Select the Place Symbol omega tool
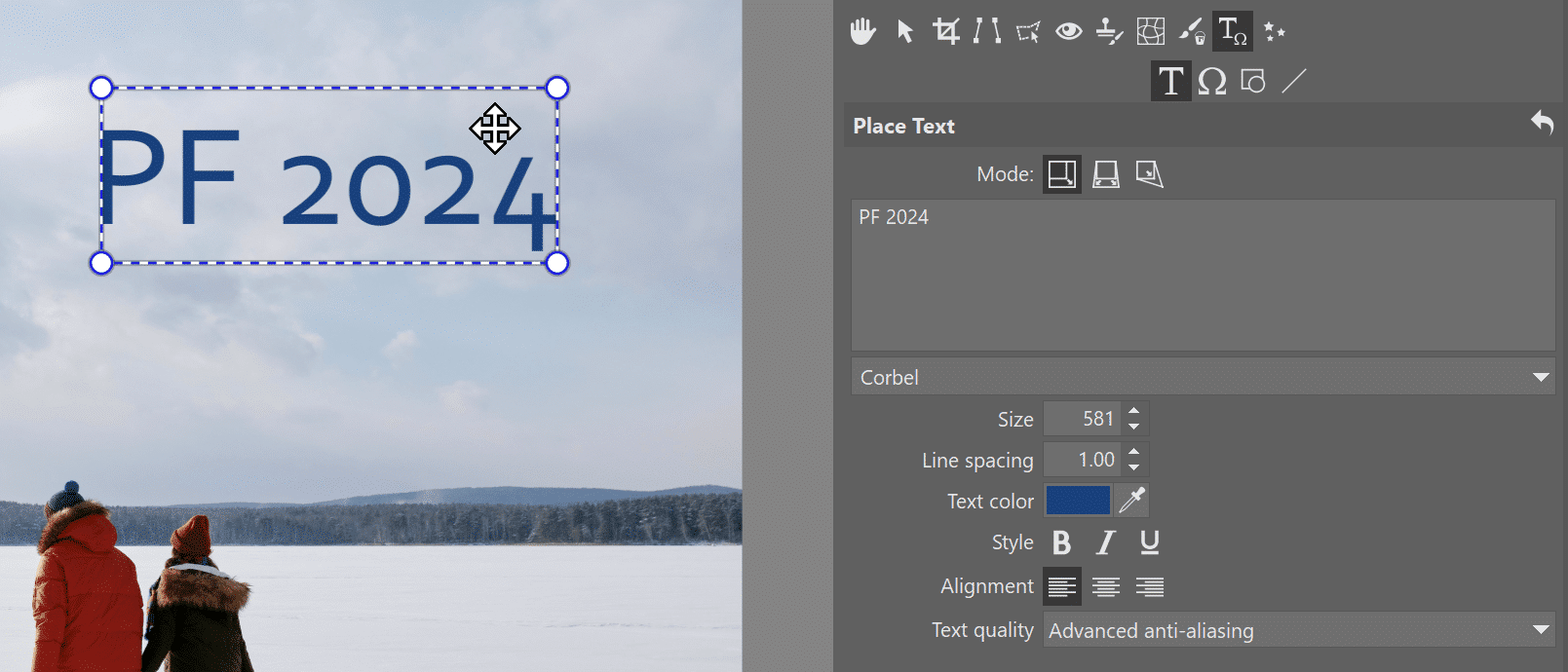The height and width of the screenshot is (672, 1568). (x=1211, y=82)
